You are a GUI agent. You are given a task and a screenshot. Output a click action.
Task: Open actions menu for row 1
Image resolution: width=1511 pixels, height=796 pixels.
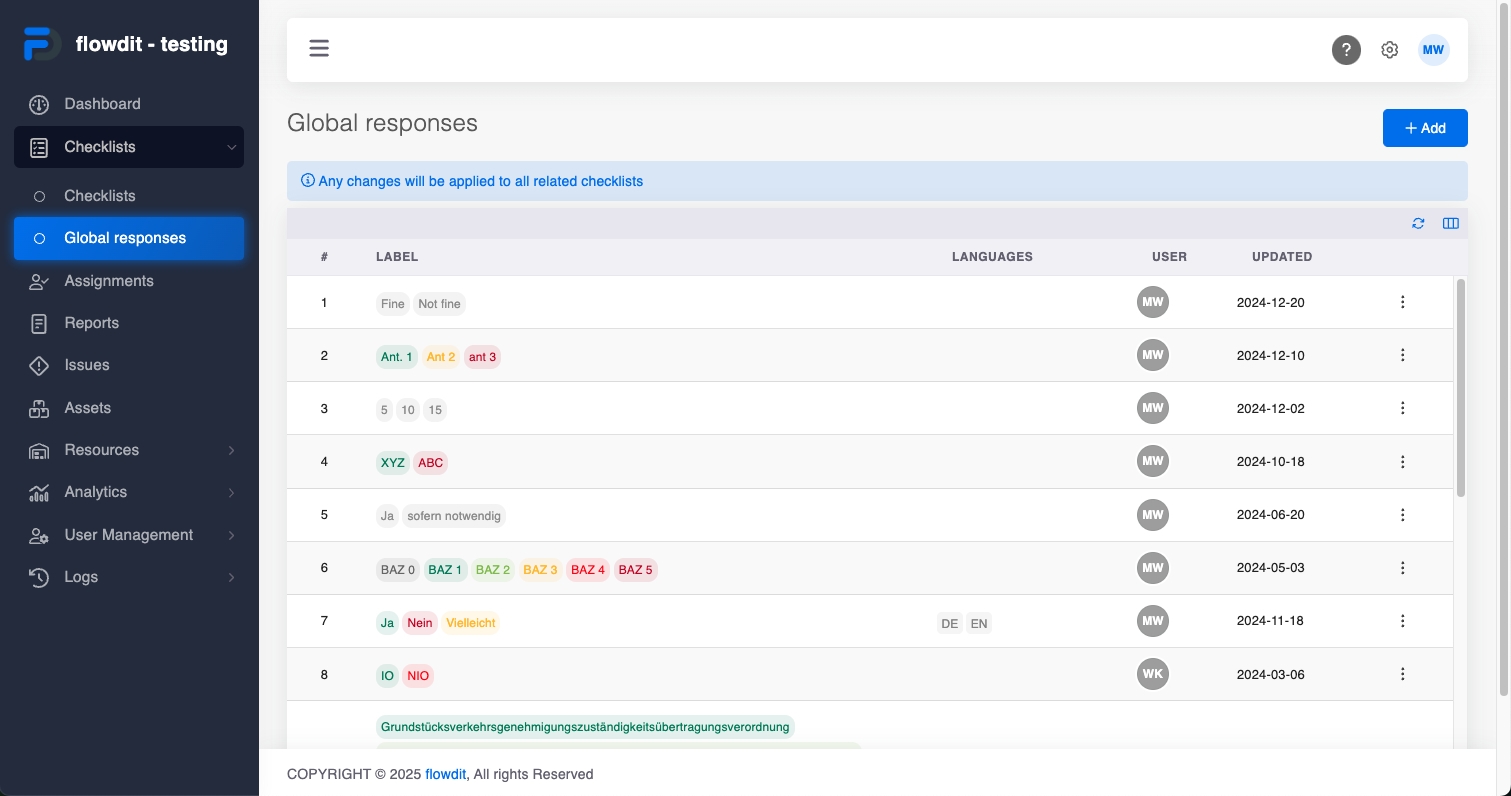[x=1402, y=302]
